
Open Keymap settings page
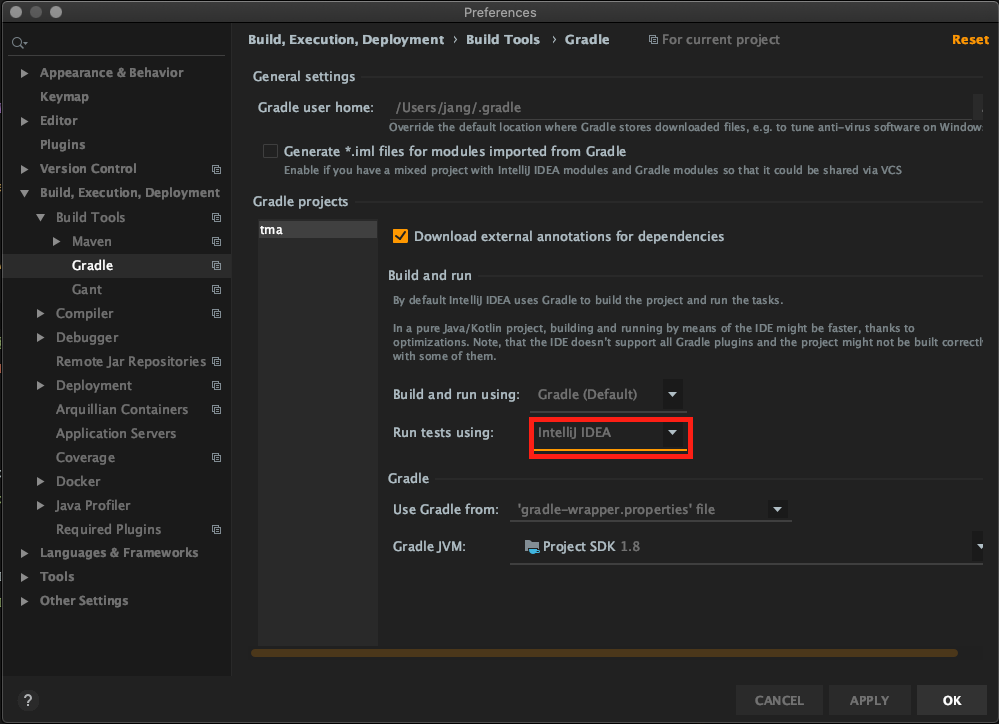pos(64,97)
